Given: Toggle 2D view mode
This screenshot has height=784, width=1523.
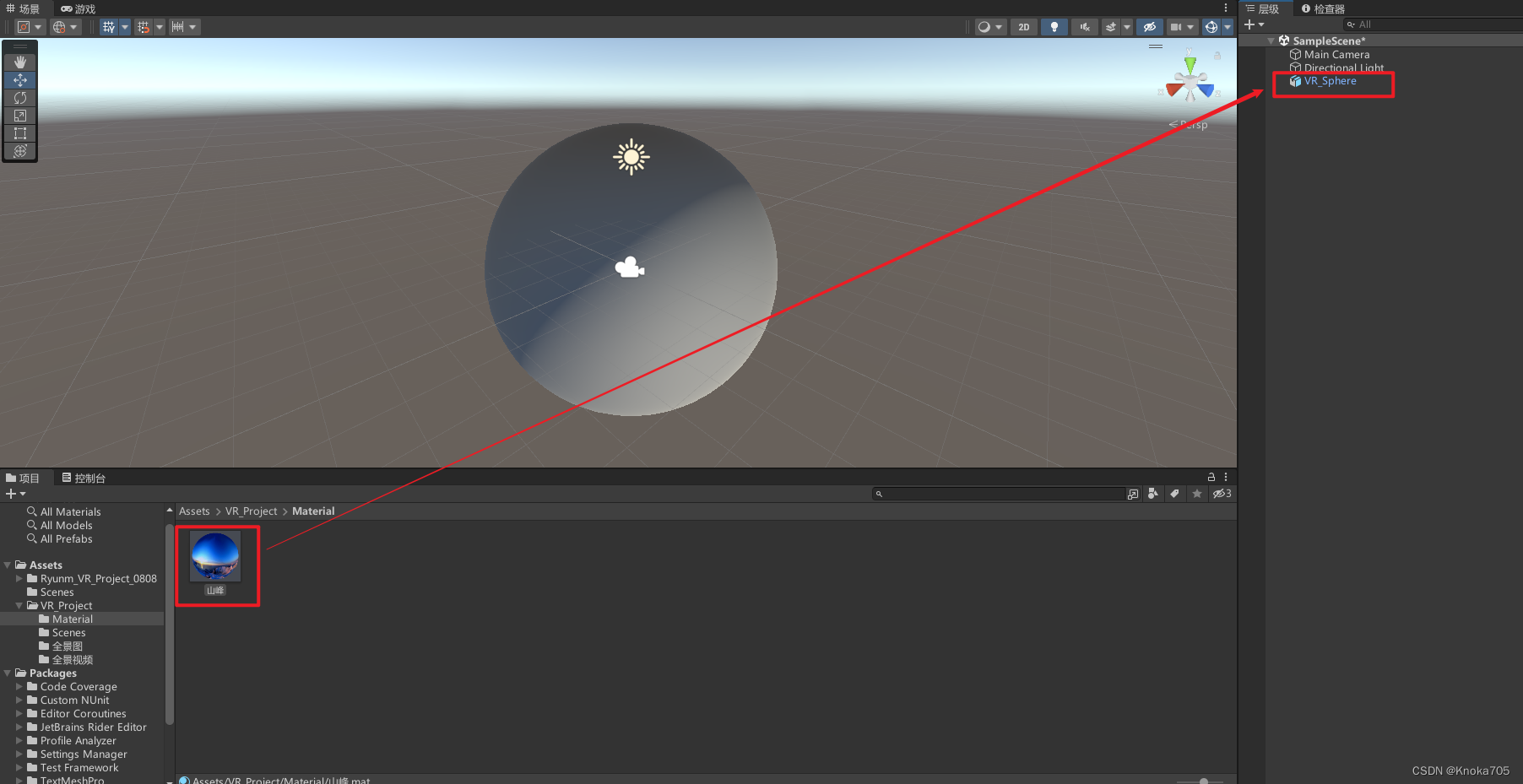Looking at the screenshot, I should (x=1023, y=26).
